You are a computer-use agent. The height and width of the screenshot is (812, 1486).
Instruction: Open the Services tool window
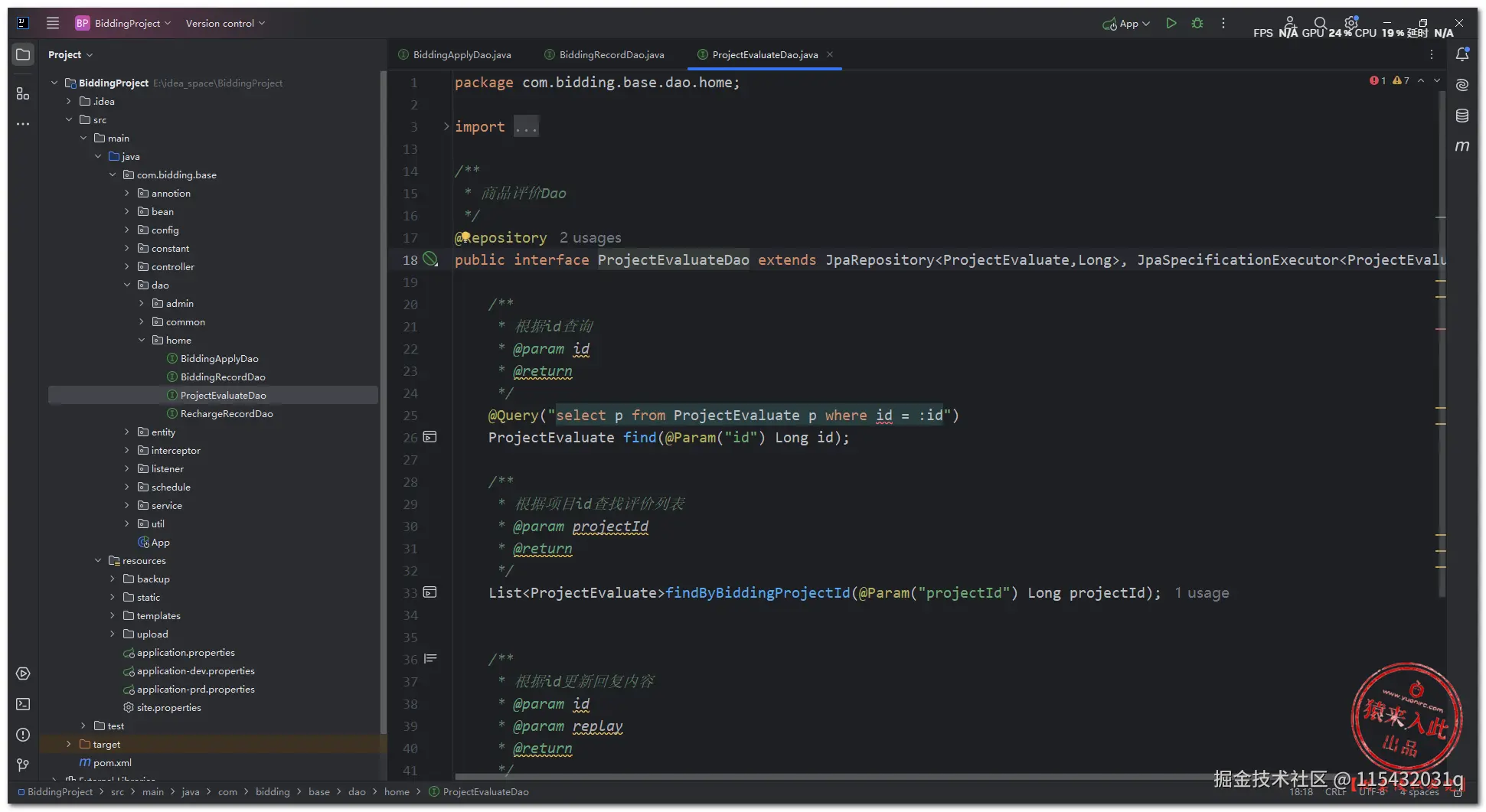pyautogui.click(x=23, y=673)
